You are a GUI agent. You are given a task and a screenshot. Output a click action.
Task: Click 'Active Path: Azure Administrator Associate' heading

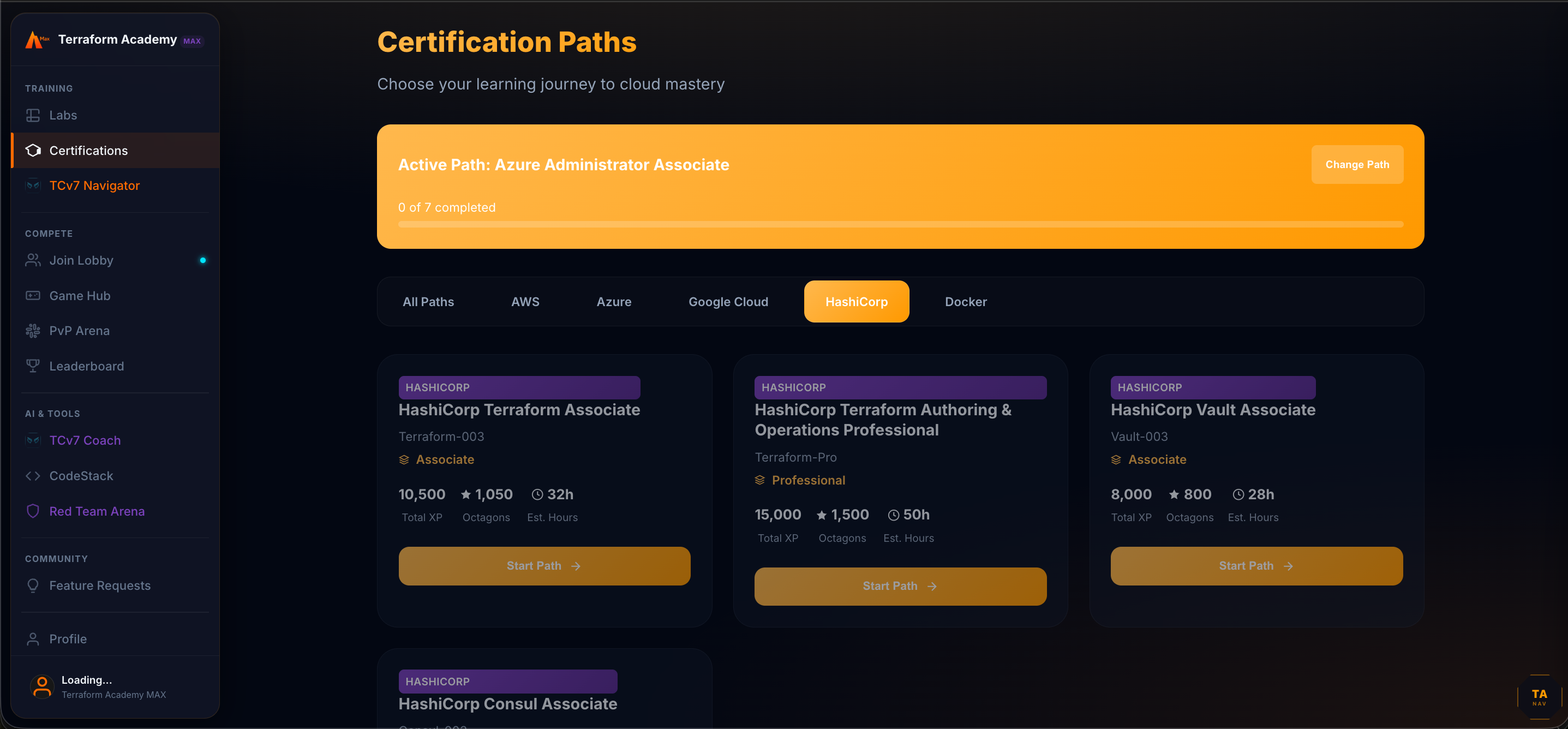pos(564,164)
